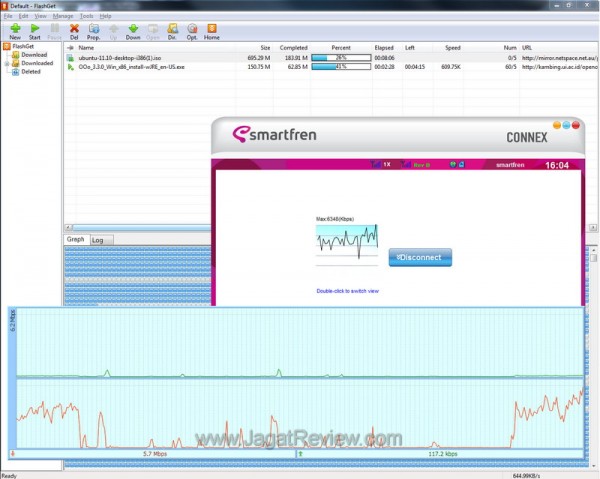Sort by the Speed column header
600x479 pixels.
tap(453, 48)
